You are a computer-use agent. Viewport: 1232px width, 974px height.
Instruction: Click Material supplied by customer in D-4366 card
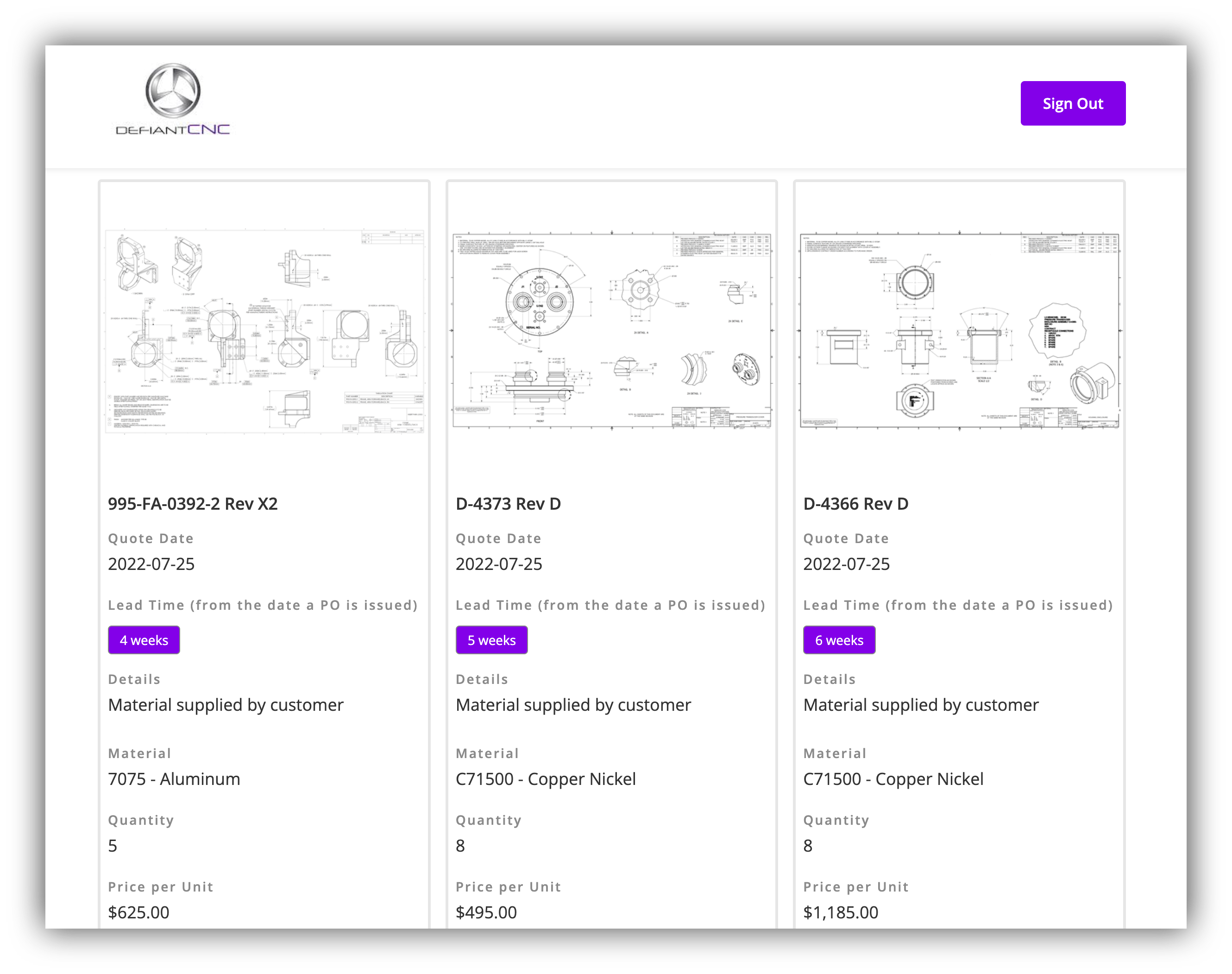[x=921, y=705]
